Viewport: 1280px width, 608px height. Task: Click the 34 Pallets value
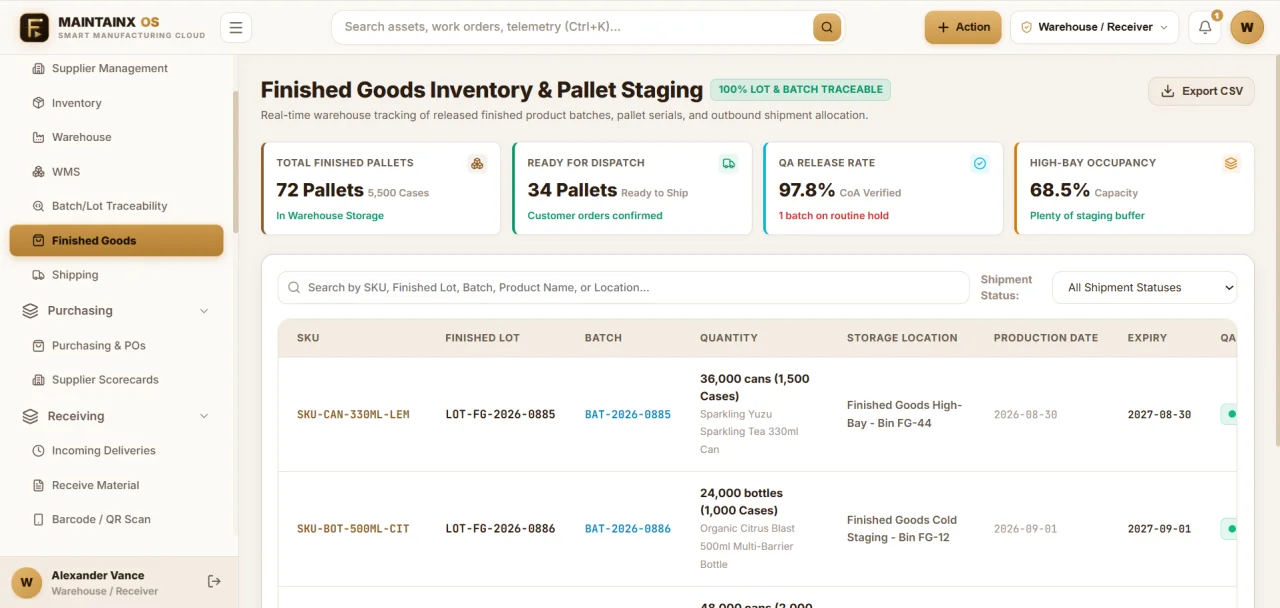(572, 190)
